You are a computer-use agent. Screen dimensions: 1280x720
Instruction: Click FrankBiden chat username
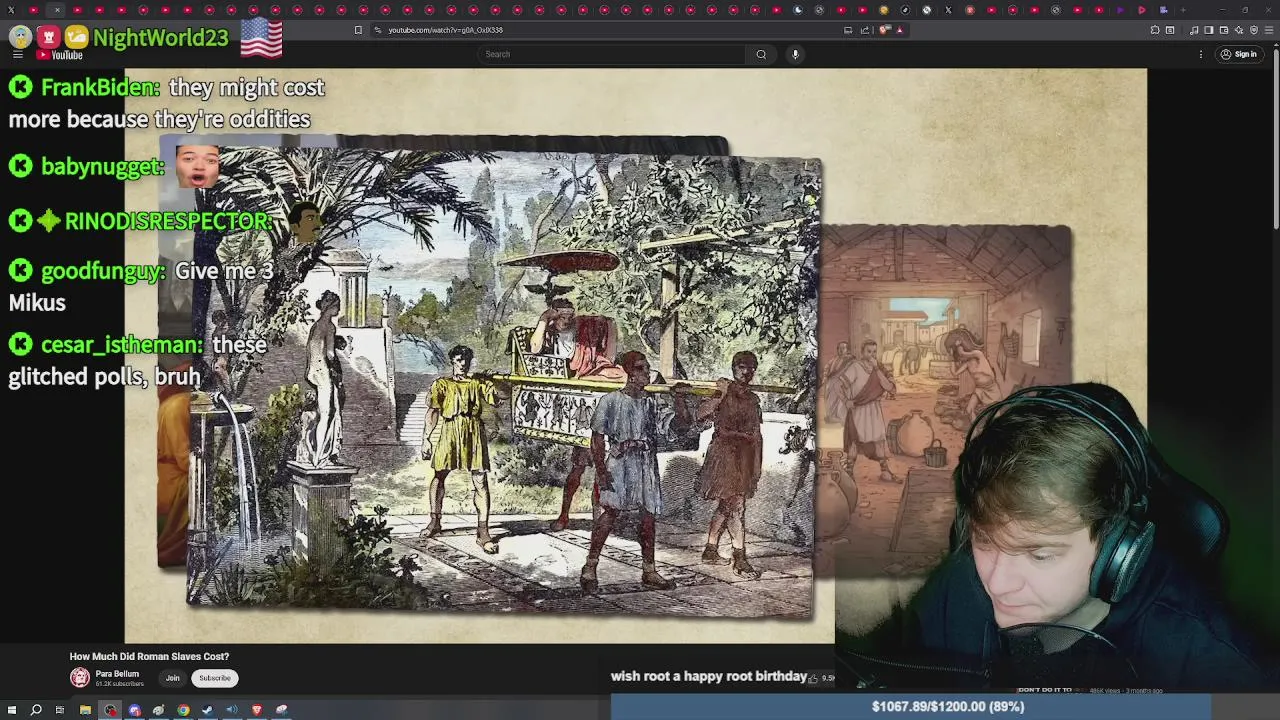(99, 88)
